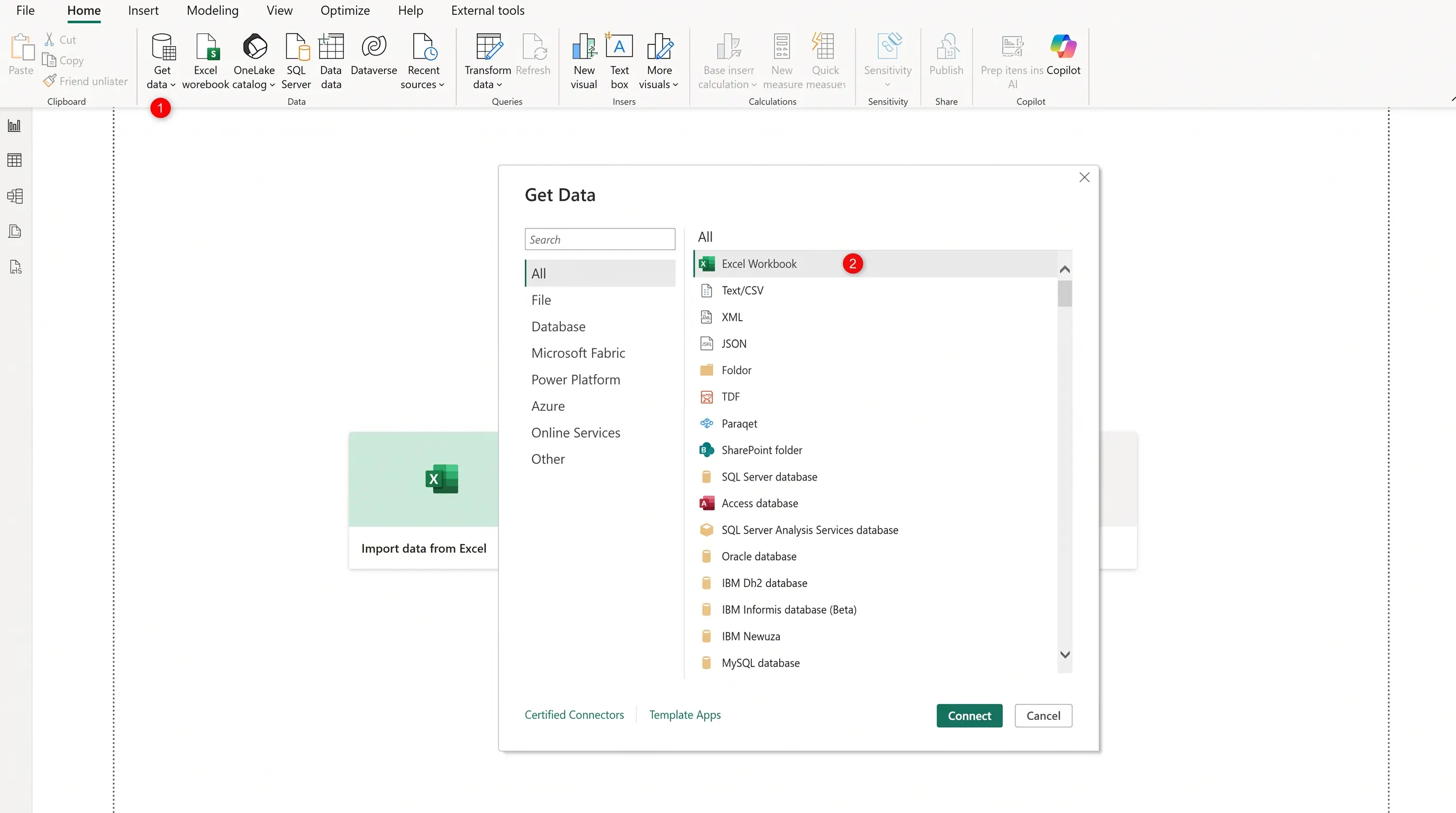Select the File category

pos(599,300)
